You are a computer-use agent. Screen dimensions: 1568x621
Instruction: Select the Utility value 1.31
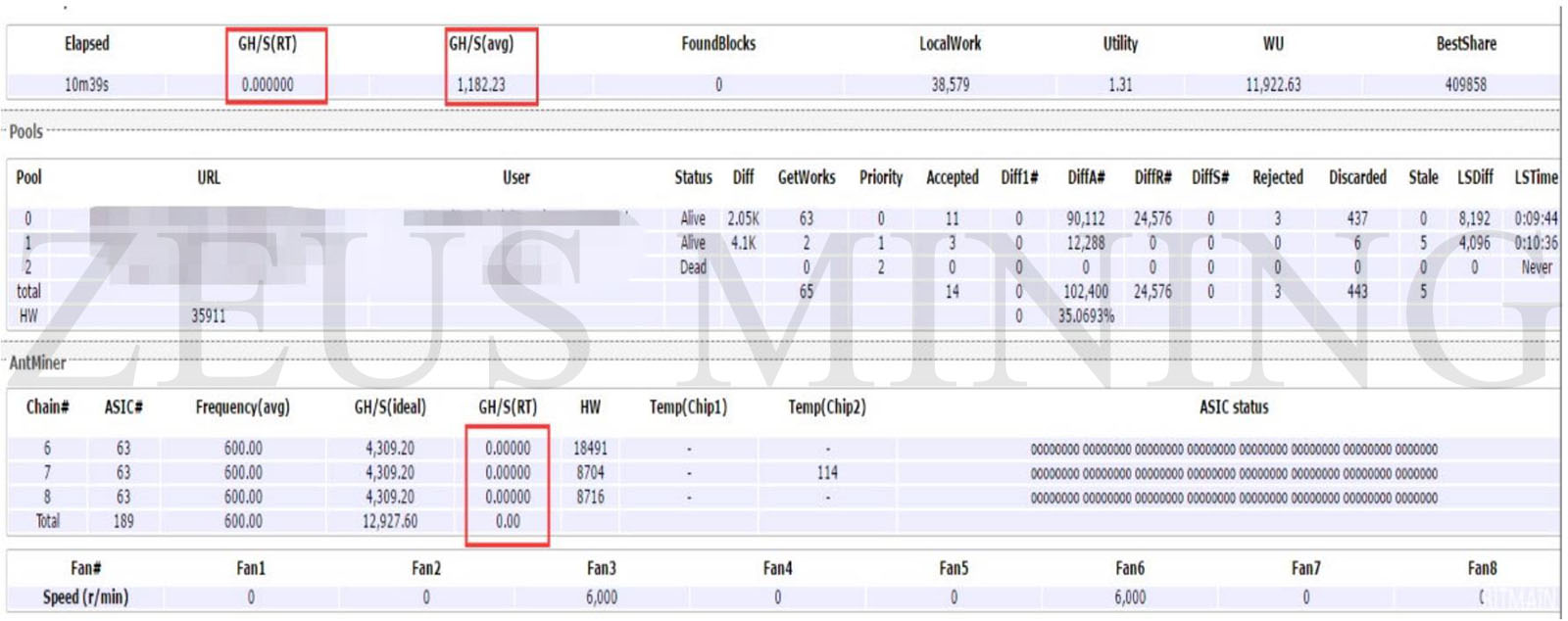tap(1120, 85)
